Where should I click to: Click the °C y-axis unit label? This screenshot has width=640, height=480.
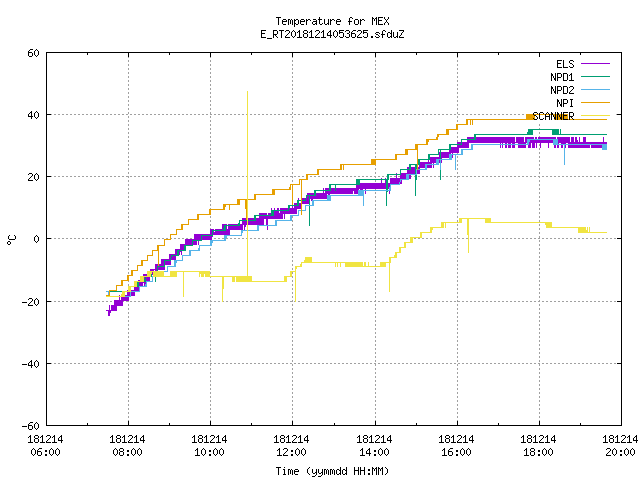coord(11,240)
